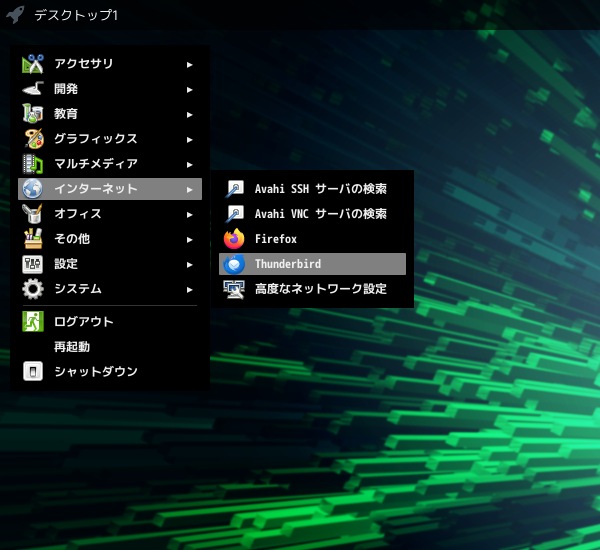Expand the マルチメディア submenu arrow
This screenshot has width=600, height=550.
(x=189, y=165)
